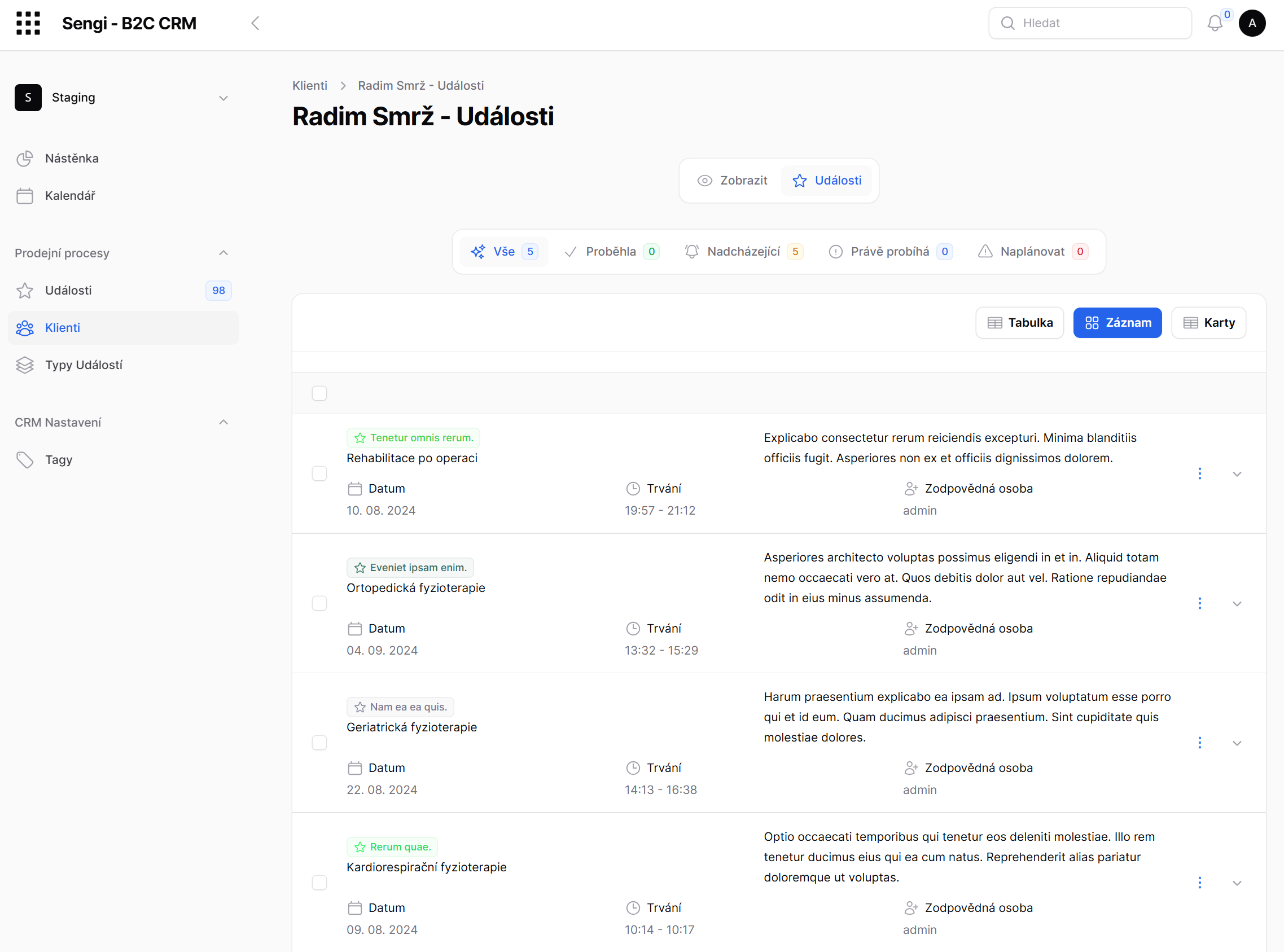Click clock icon beside Trvání 19:57 - 21:12

[x=633, y=489]
